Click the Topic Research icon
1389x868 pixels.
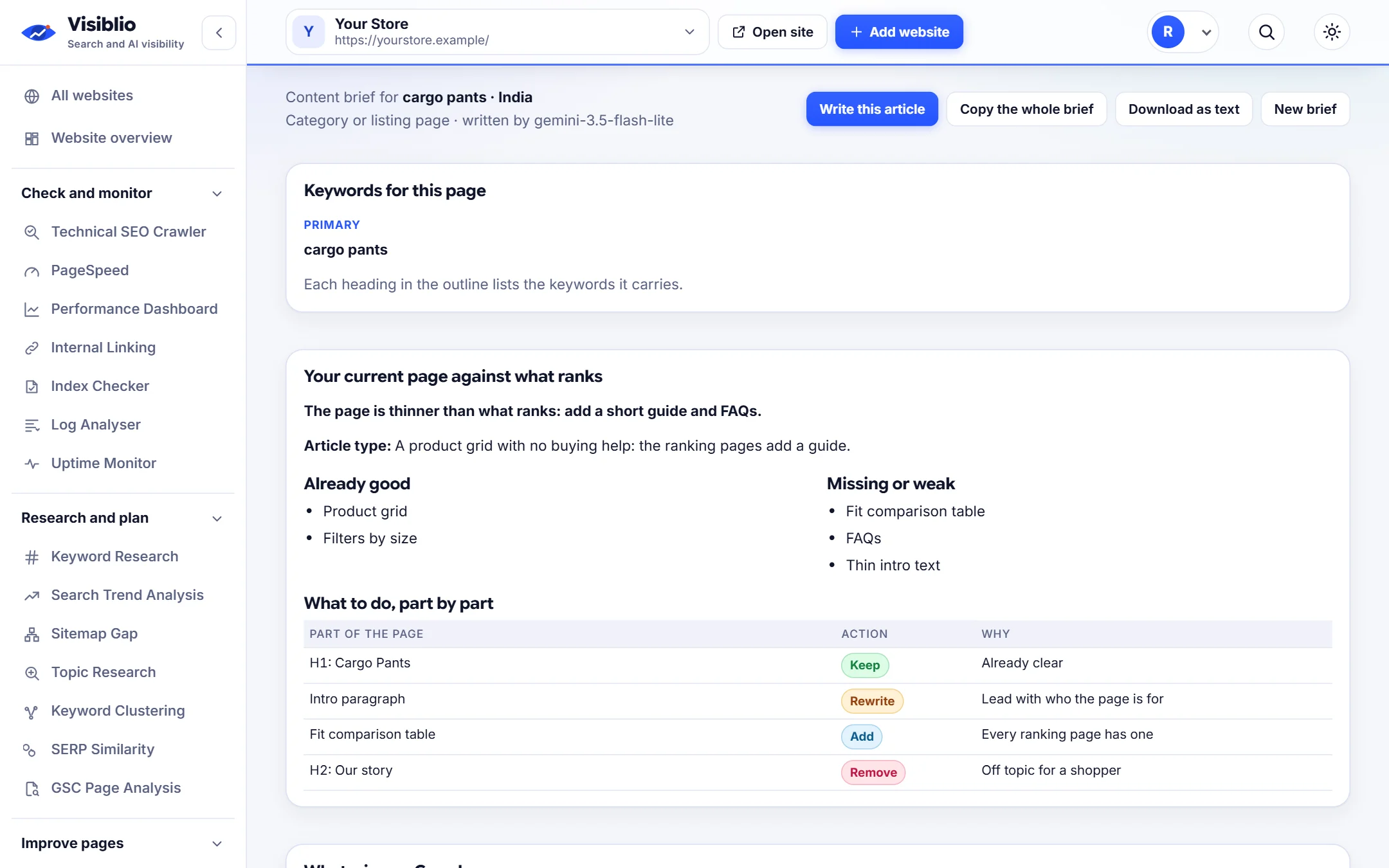(x=32, y=673)
